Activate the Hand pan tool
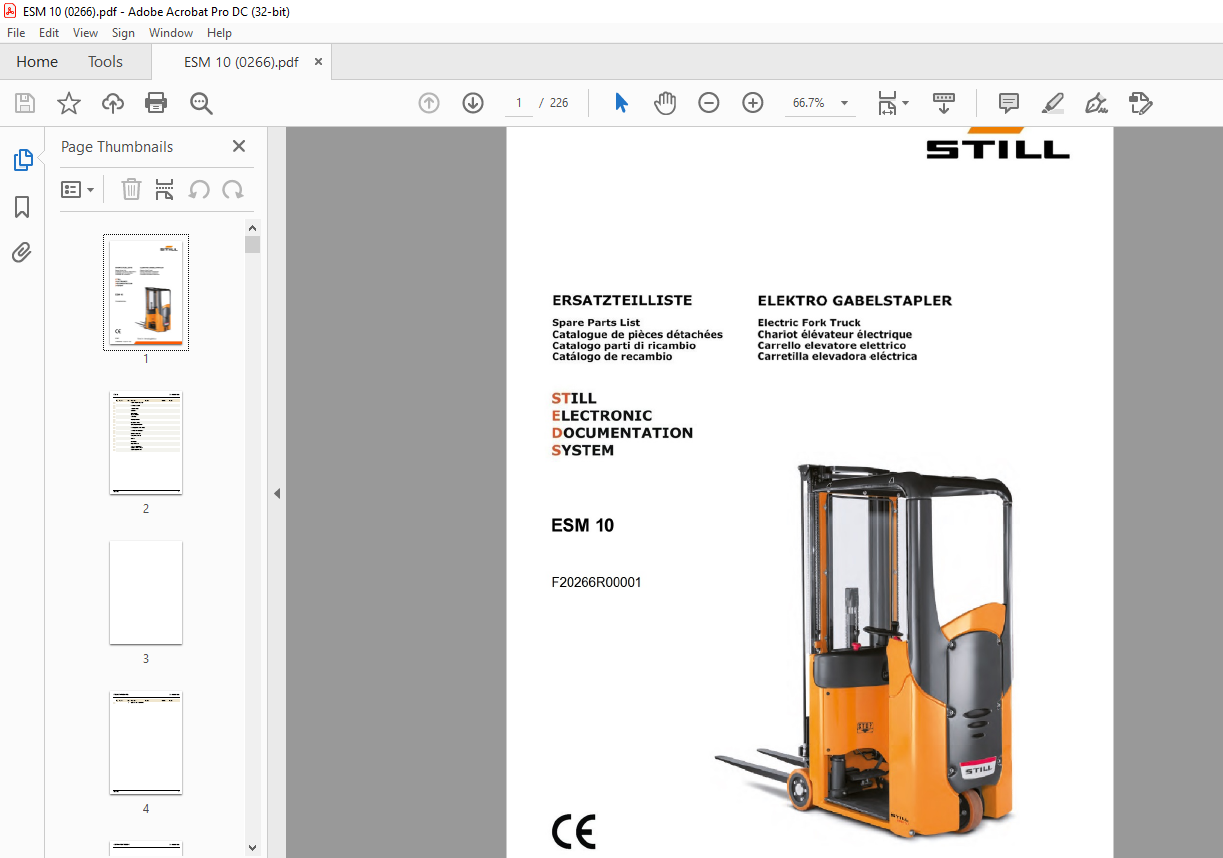Image resolution: width=1223 pixels, height=858 pixels. click(x=665, y=103)
